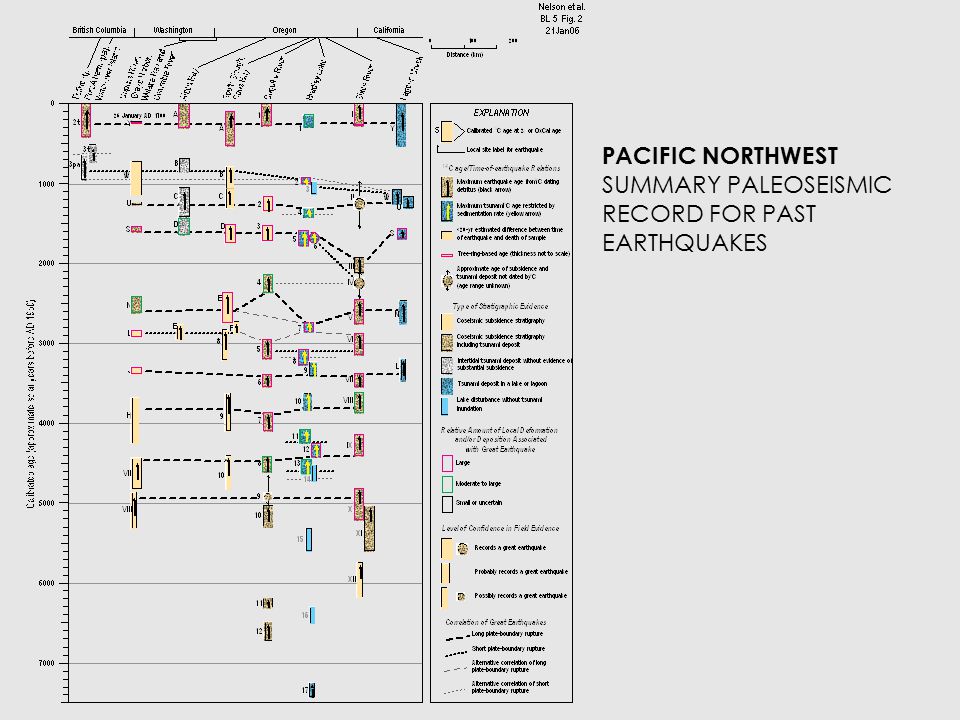The height and width of the screenshot is (720, 960).
Task: Click the pink 'Large' deformation box
Action: click(447, 463)
